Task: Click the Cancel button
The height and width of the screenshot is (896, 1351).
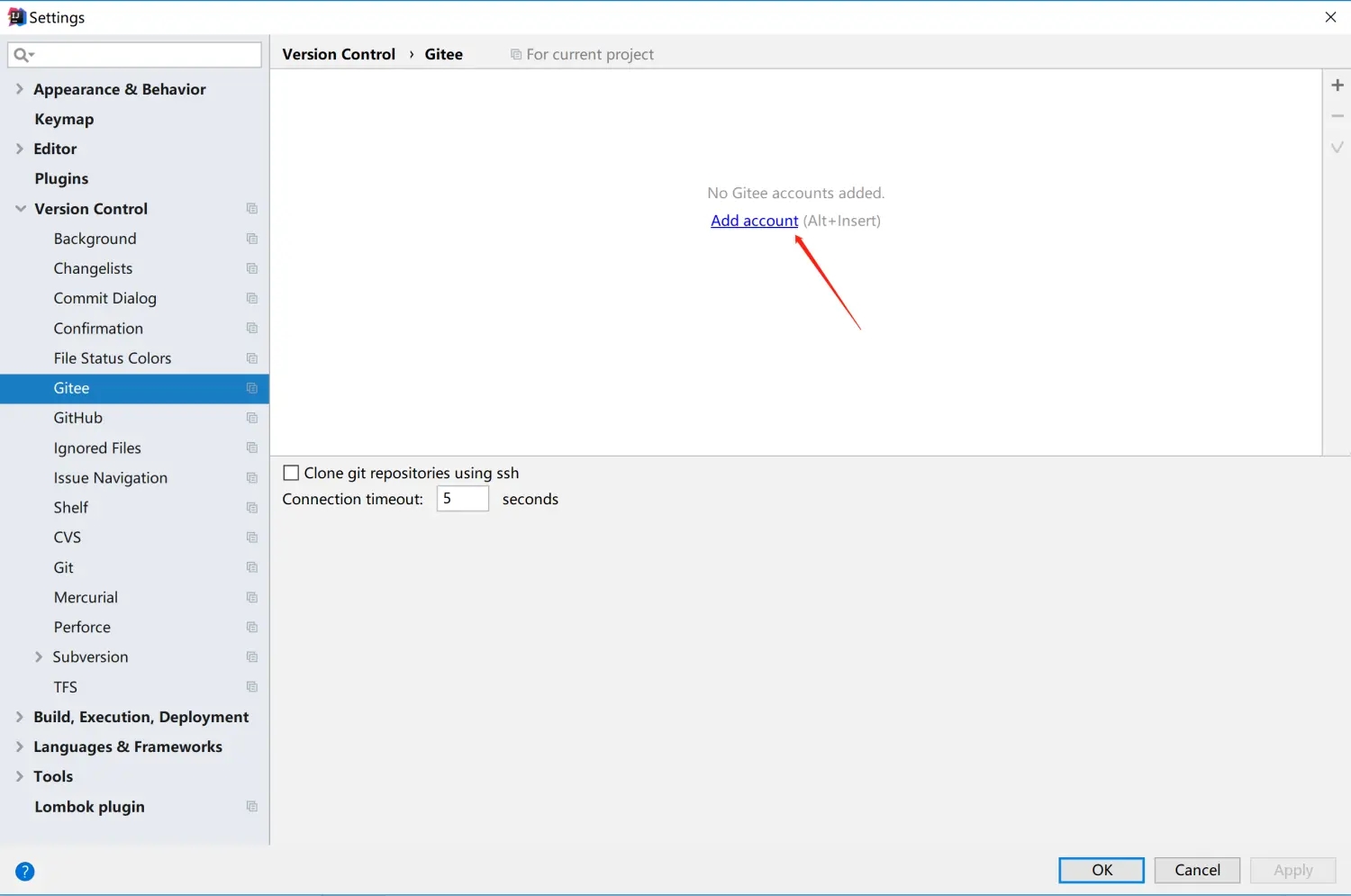Action: [x=1197, y=870]
